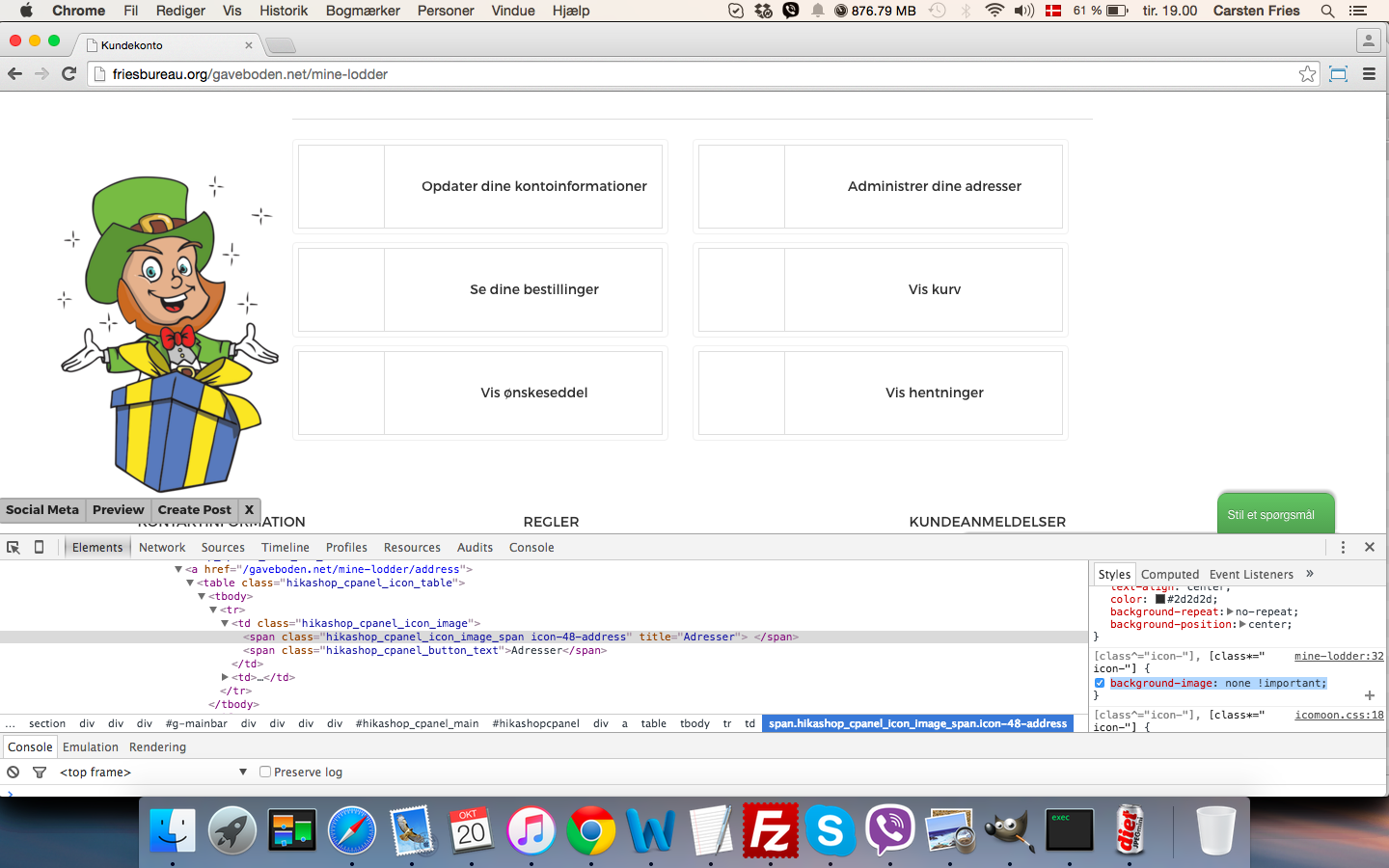Bookmark this page with the star

pos(1307,74)
